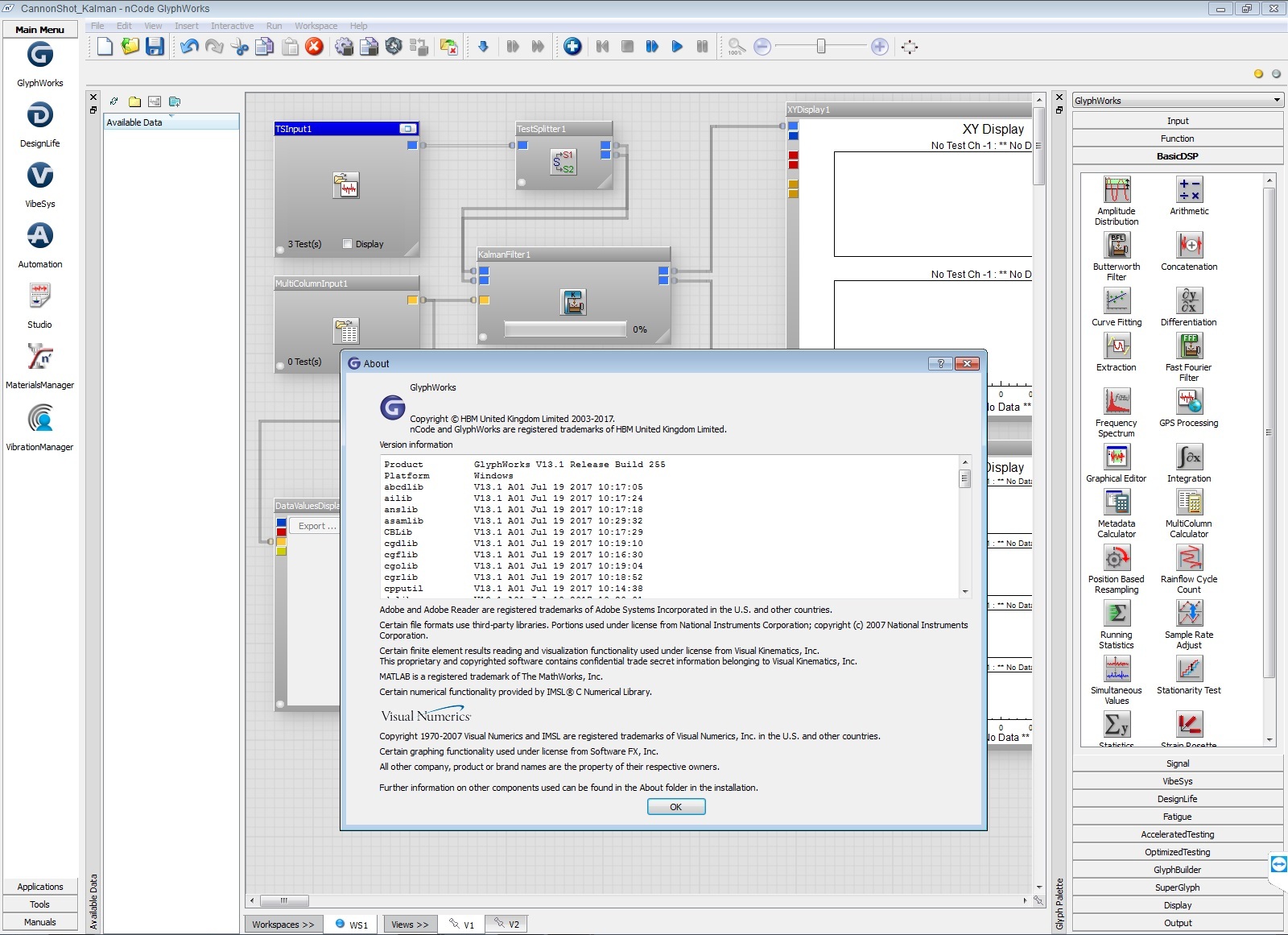Pick the Concatenation glyph
1288x935 pixels.
tap(1189, 245)
